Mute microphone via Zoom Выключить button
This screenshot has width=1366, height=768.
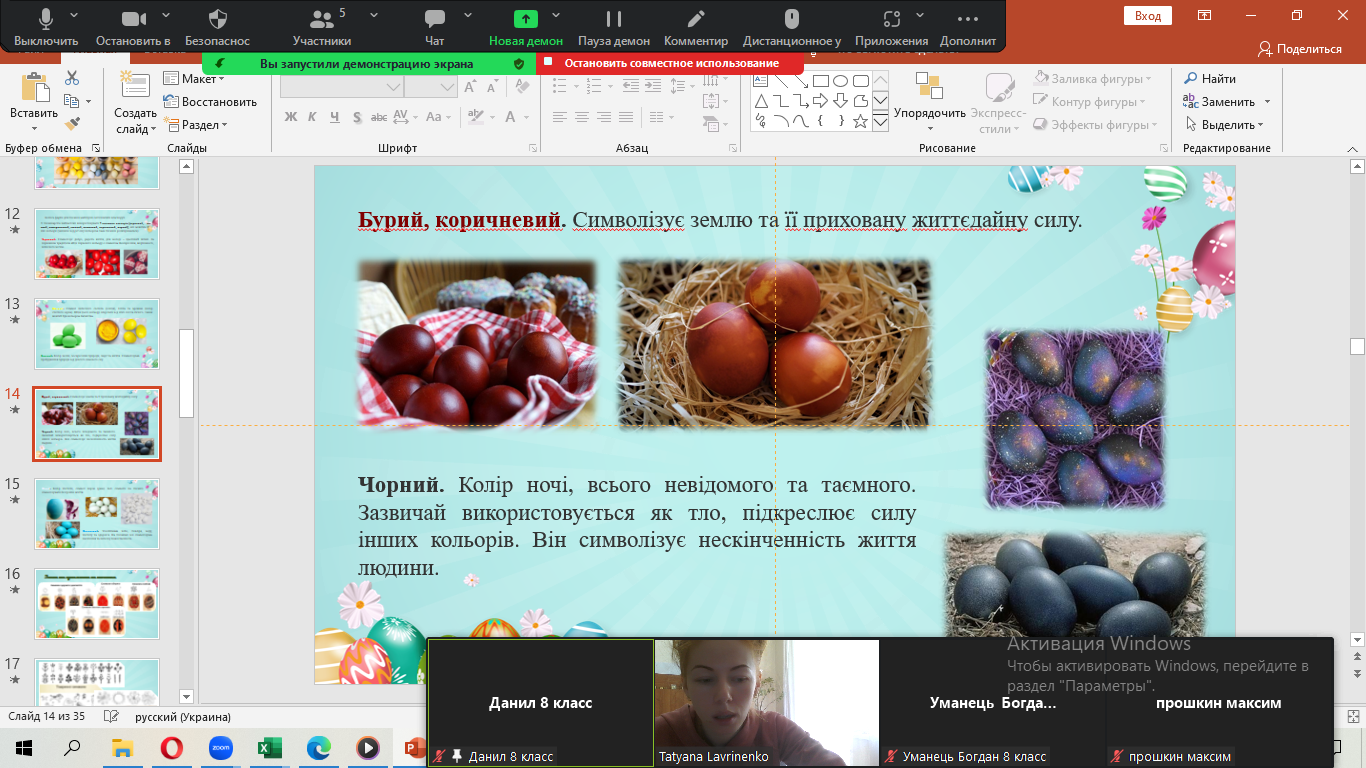[x=46, y=27]
